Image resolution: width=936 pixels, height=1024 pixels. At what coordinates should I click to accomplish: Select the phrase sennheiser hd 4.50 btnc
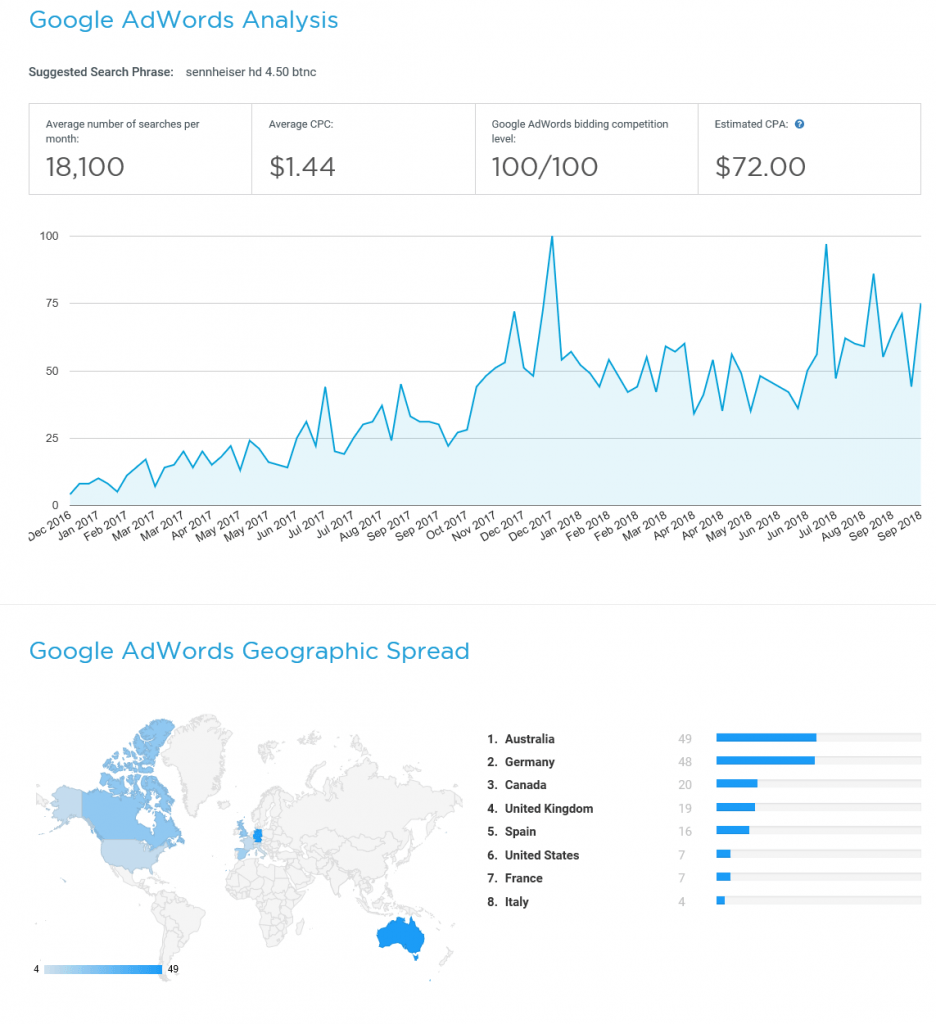click(x=251, y=72)
